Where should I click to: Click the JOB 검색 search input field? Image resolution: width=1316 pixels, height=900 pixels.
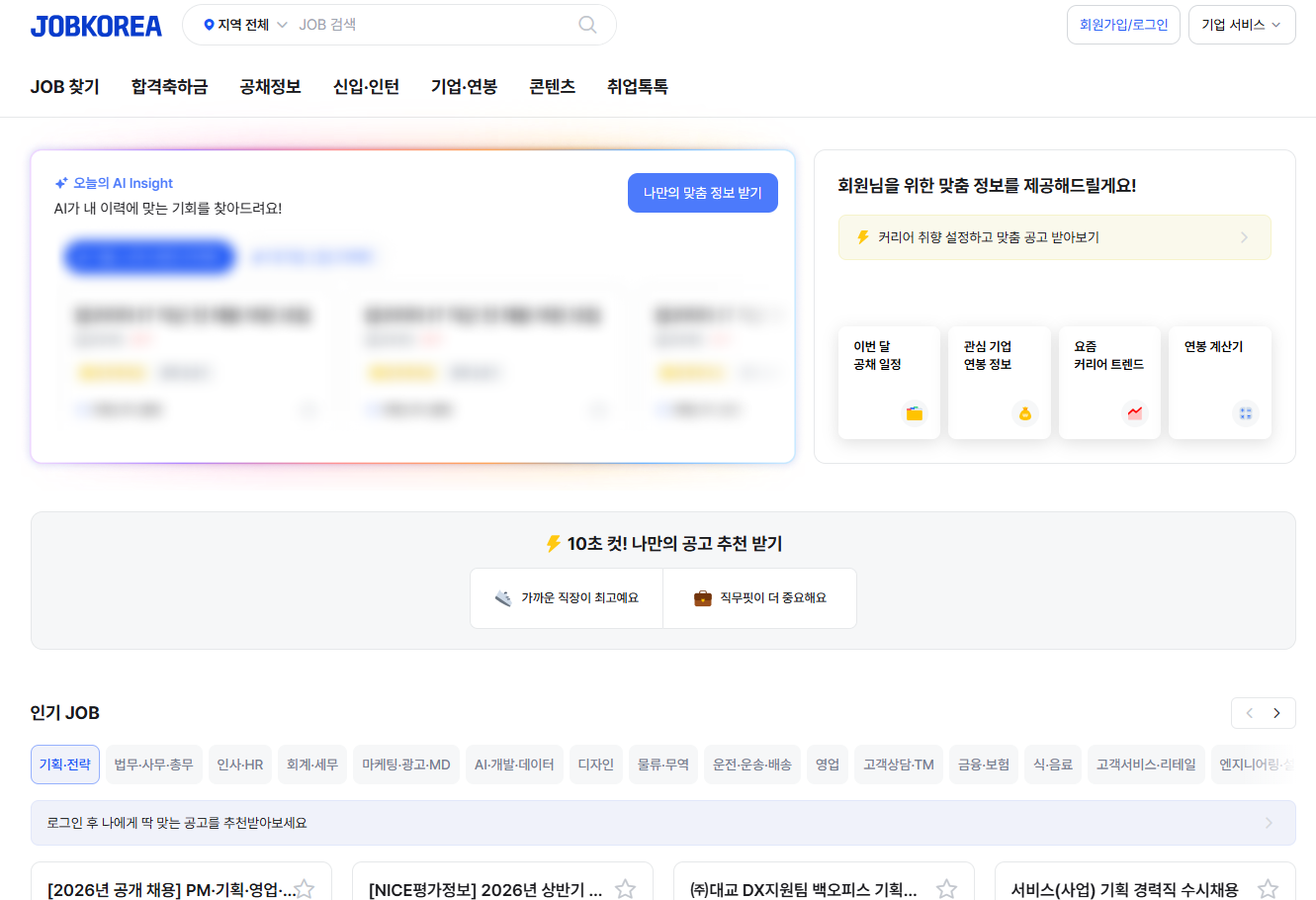pyautogui.click(x=433, y=25)
